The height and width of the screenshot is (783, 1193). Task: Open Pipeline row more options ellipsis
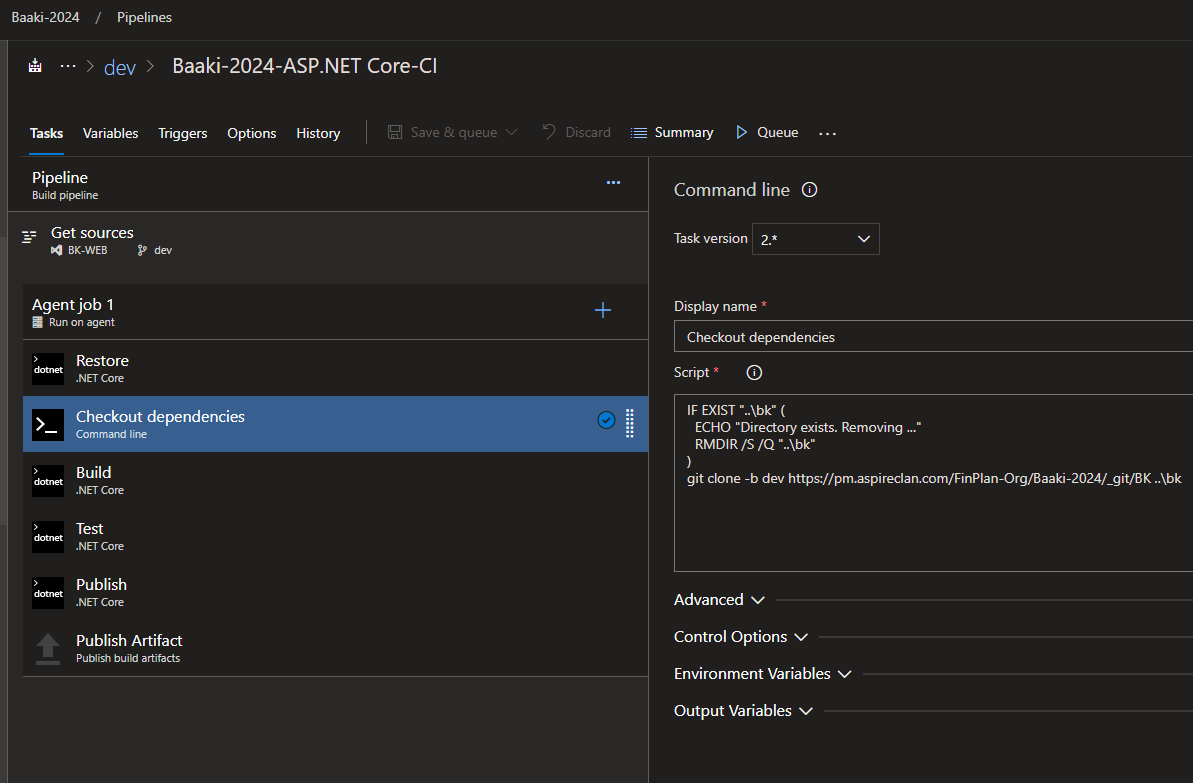click(x=613, y=183)
